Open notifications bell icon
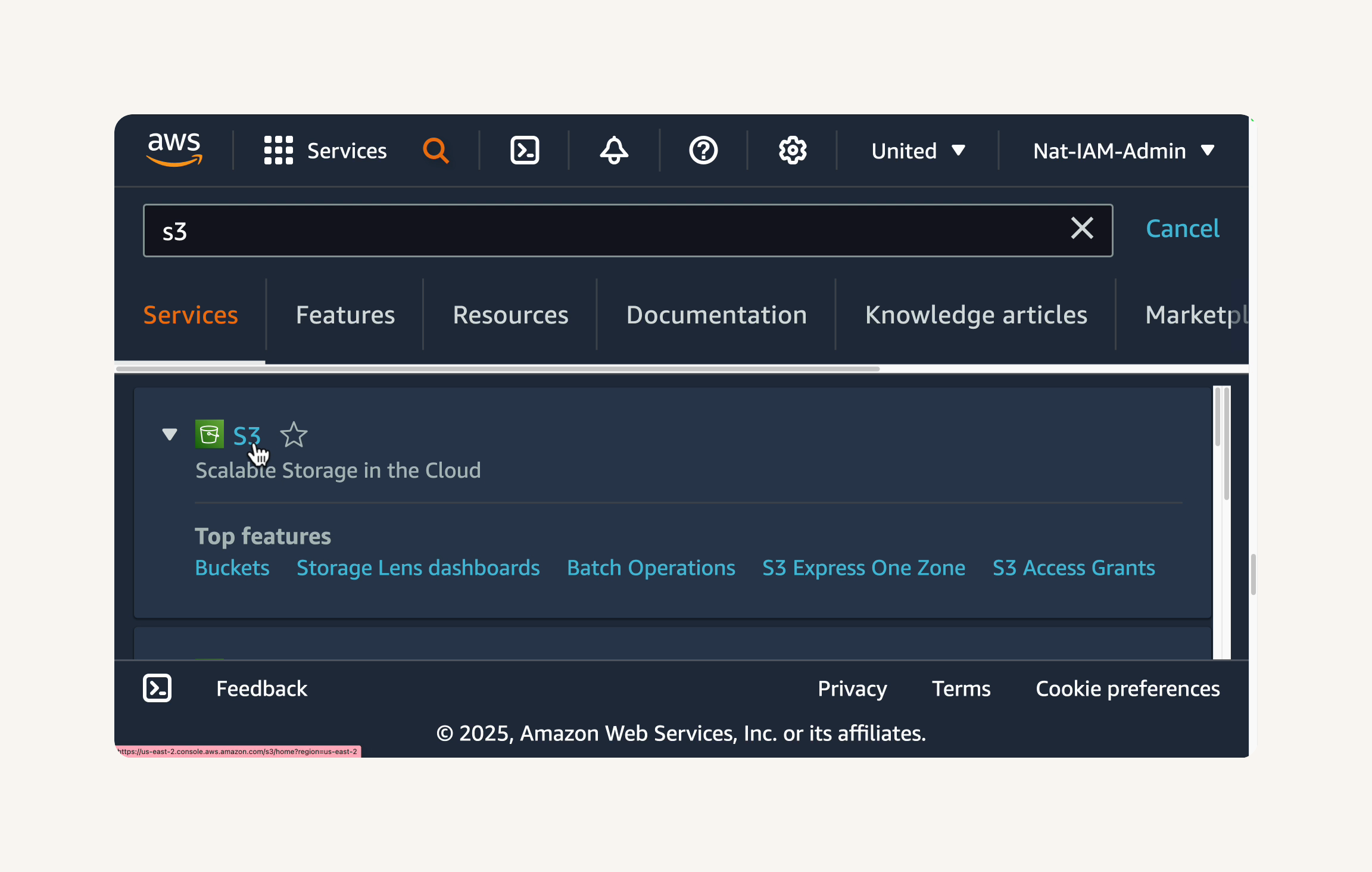The height and width of the screenshot is (872, 1372). click(x=614, y=150)
